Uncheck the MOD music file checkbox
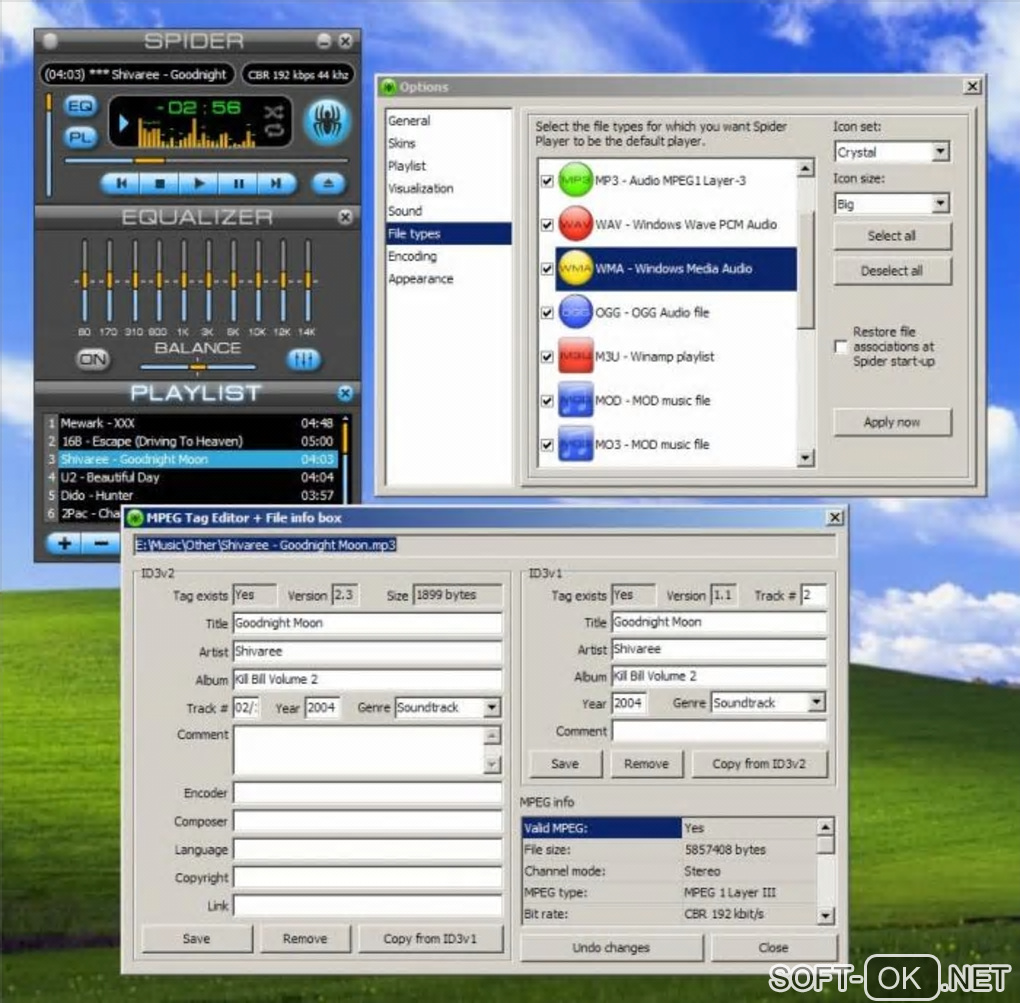Screen dimensions: 1020x1003 point(547,401)
